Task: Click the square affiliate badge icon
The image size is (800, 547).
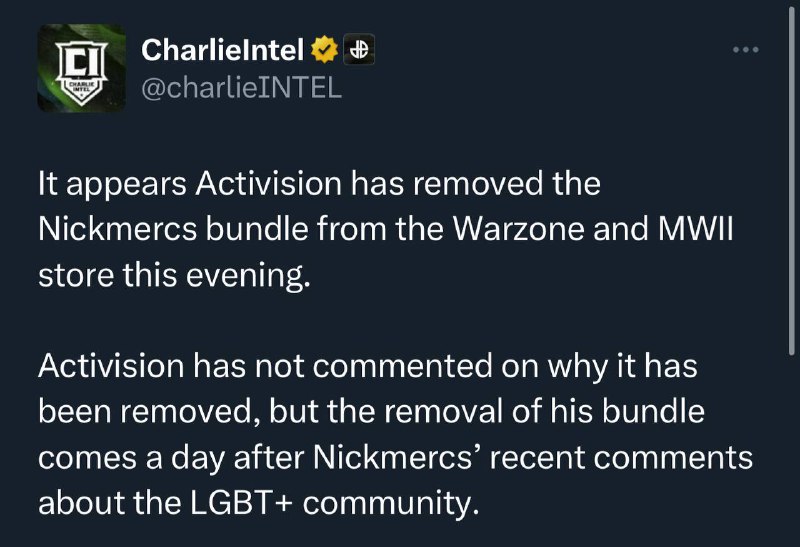Action: click(x=357, y=48)
